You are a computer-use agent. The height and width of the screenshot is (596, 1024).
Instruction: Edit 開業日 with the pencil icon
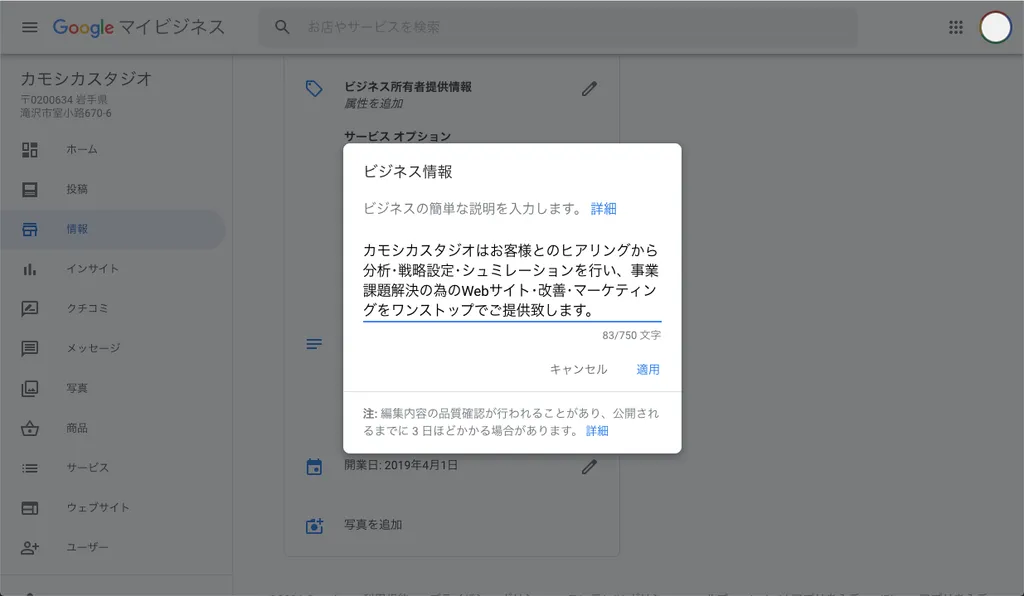[589, 467]
